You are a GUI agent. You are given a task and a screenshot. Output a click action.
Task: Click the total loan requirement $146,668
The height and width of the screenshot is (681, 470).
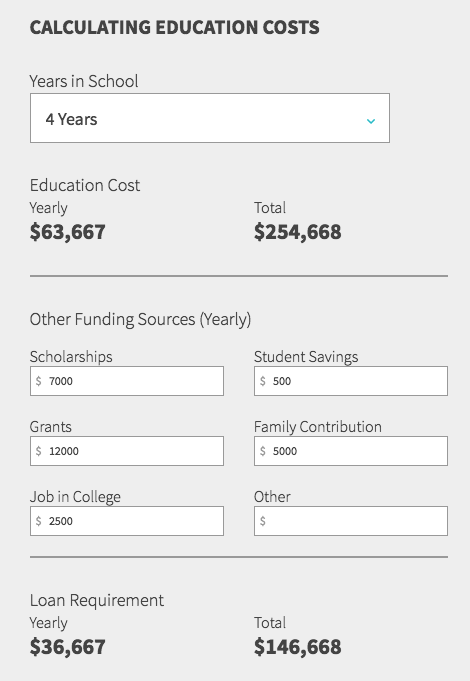click(298, 647)
